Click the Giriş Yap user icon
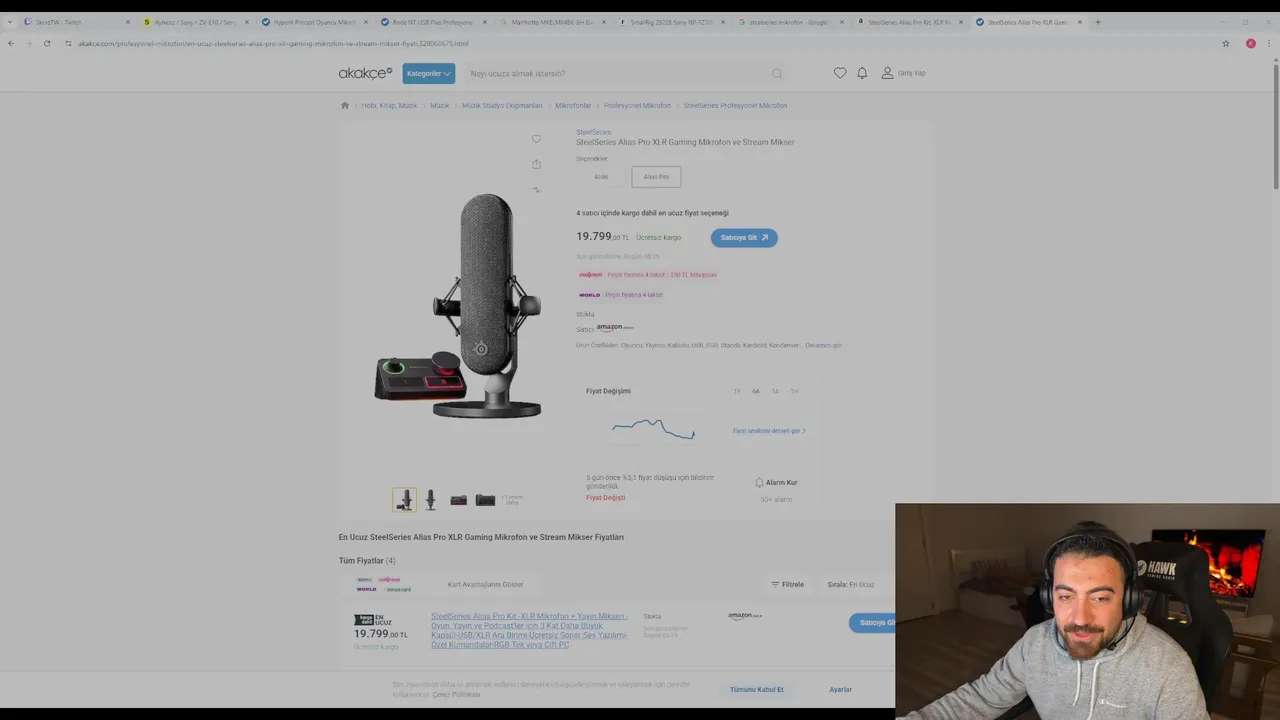The width and height of the screenshot is (1280, 720). 887,73
